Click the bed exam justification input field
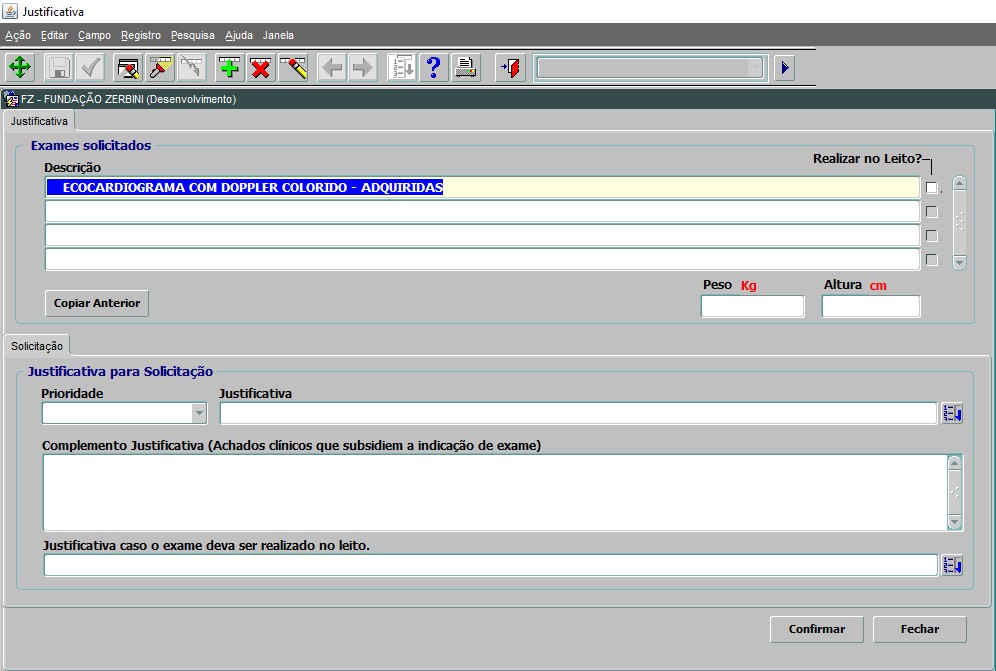This screenshot has height=671, width=996. point(490,565)
